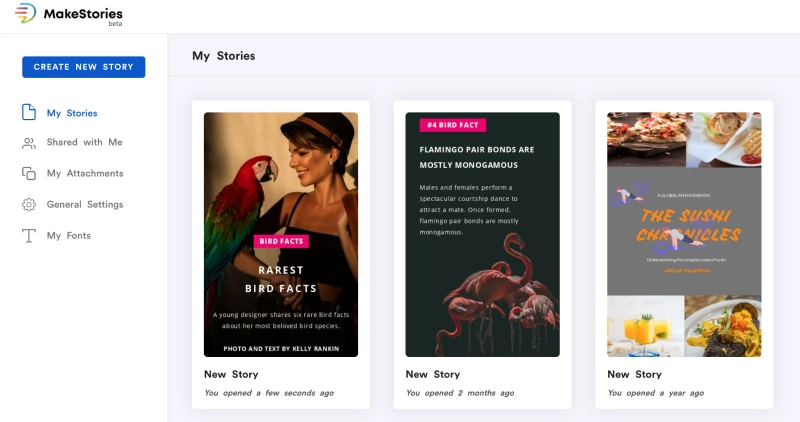800x422 pixels.
Task: Click the My Attachments copy icon
Action: point(29,174)
